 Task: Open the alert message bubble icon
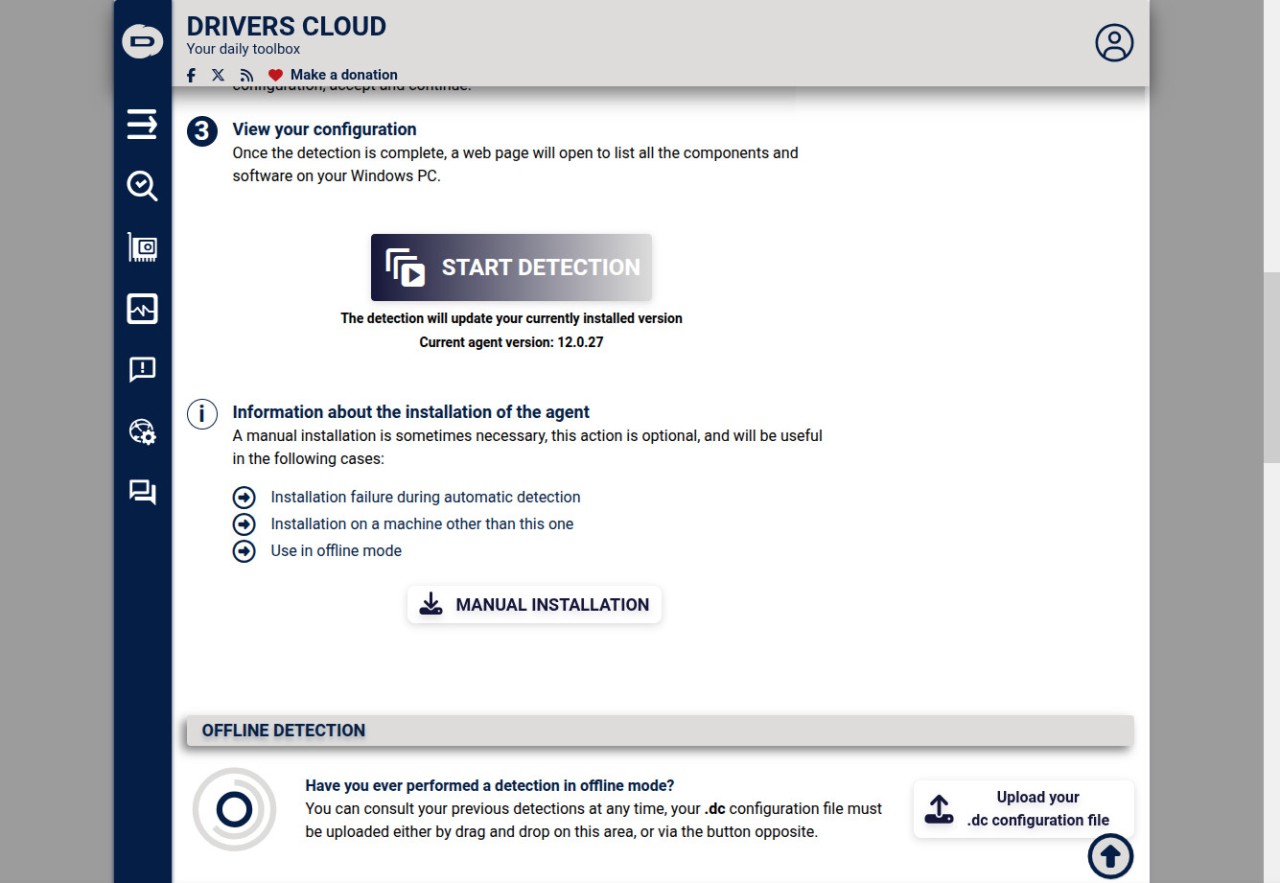click(142, 370)
